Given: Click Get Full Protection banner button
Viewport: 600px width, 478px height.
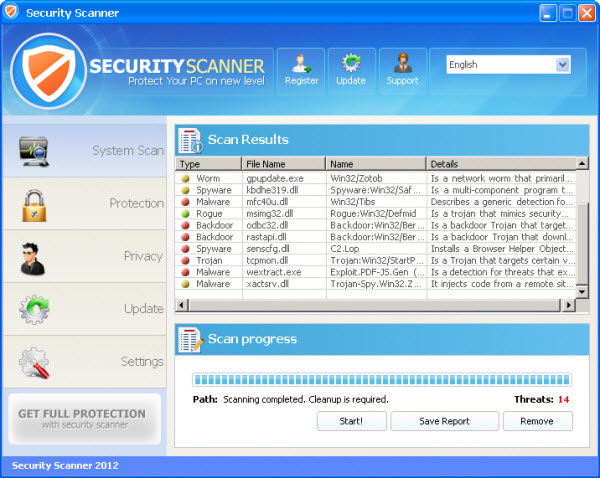Looking at the screenshot, I should point(84,418).
